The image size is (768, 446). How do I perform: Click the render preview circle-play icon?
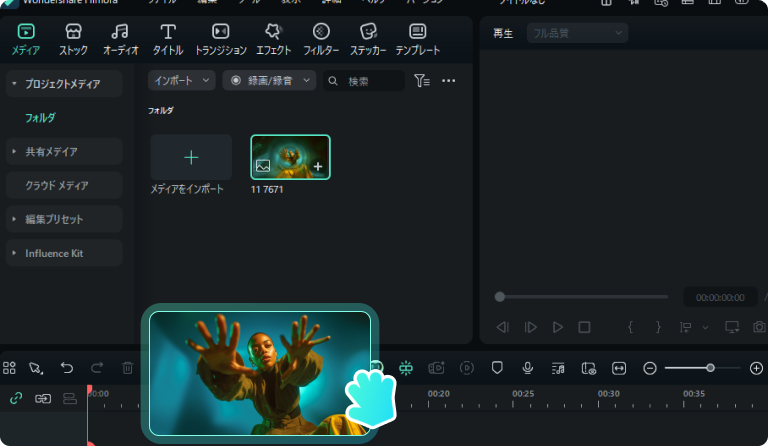point(467,368)
